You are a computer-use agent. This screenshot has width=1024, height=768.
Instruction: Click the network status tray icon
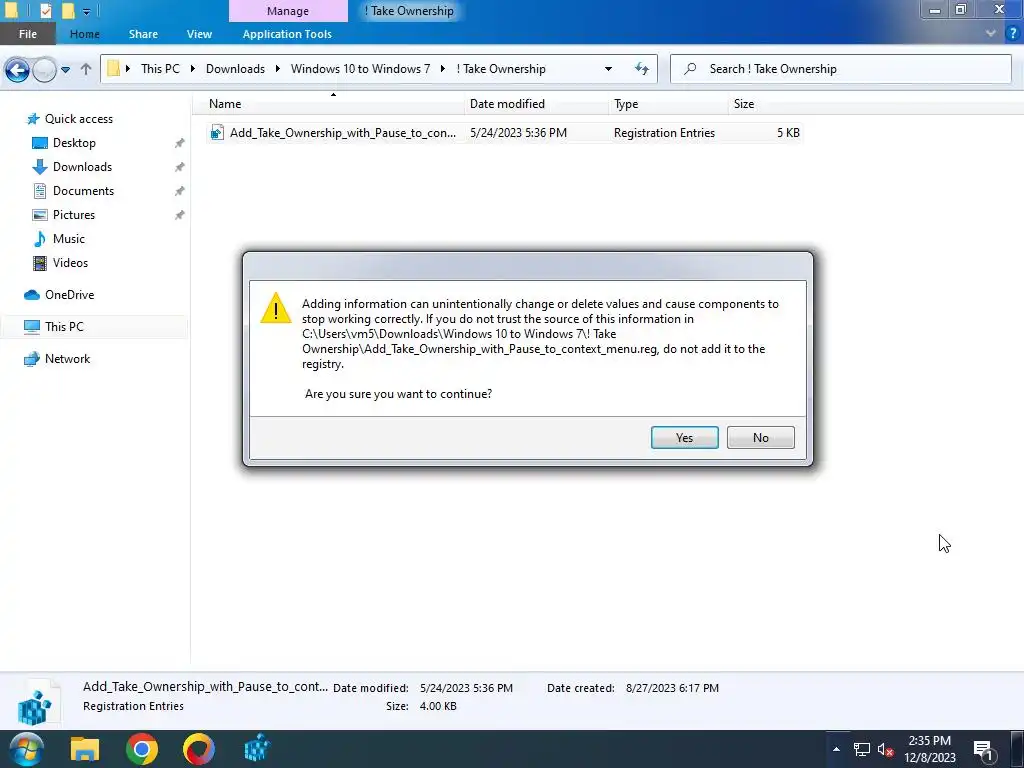click(x=861, y=750)
